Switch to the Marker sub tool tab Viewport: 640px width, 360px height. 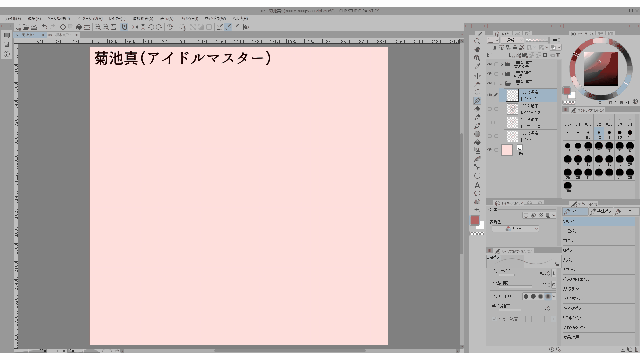pos(601,211)
